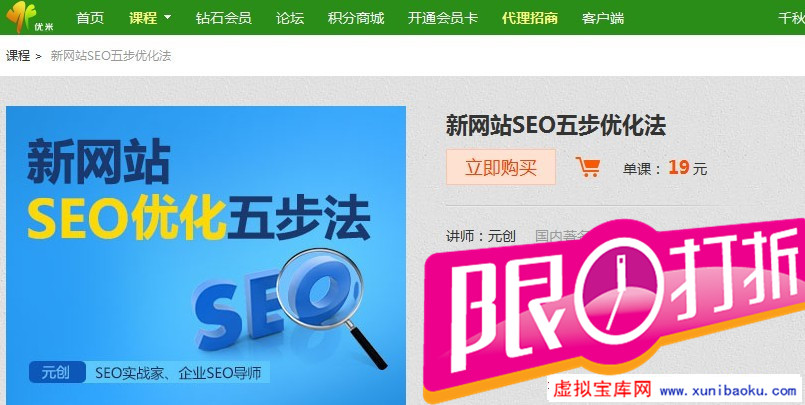This screenshot has width=805, height=405.
Task: Open the 开通会员卡 menu item
Action: (443, 18)
